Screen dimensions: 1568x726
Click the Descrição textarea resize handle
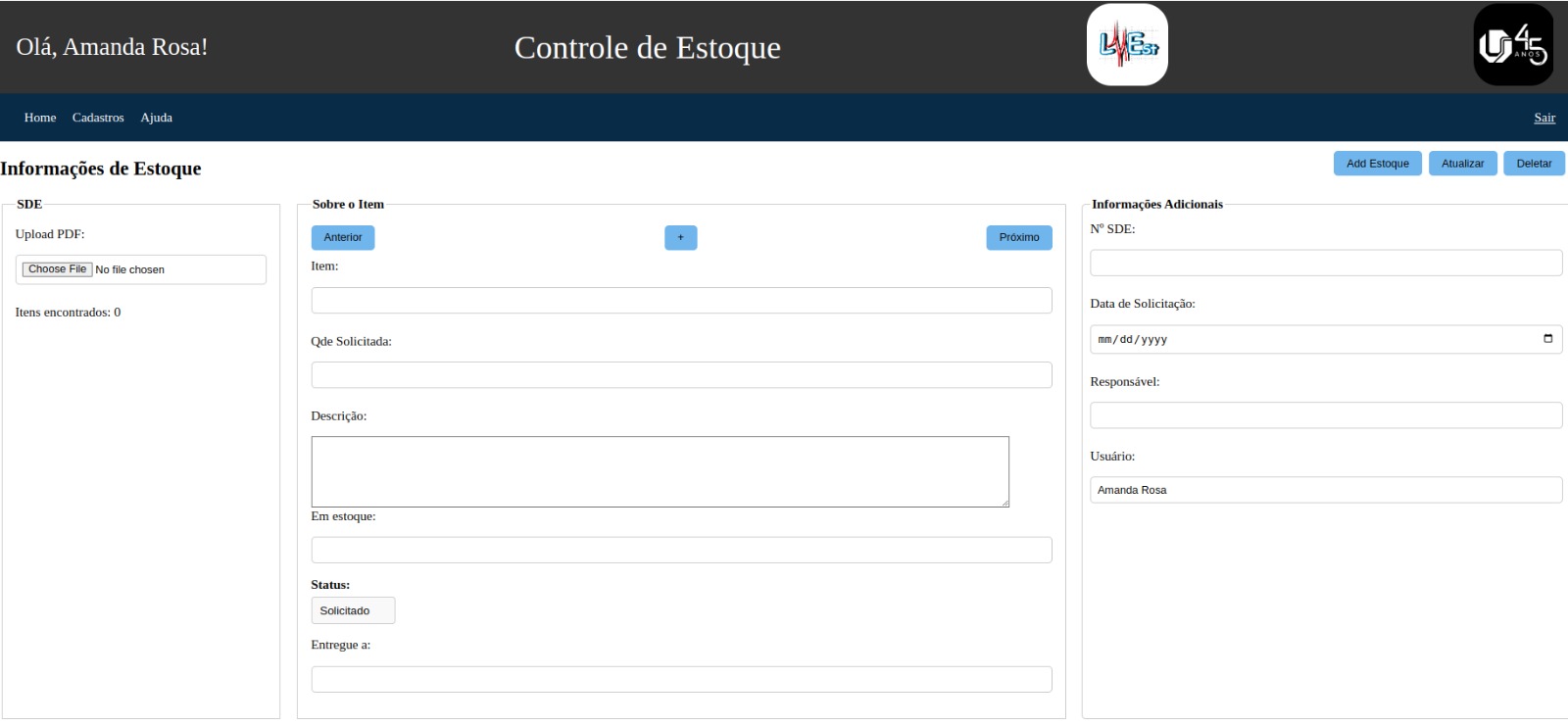(x=1004, y=502)
